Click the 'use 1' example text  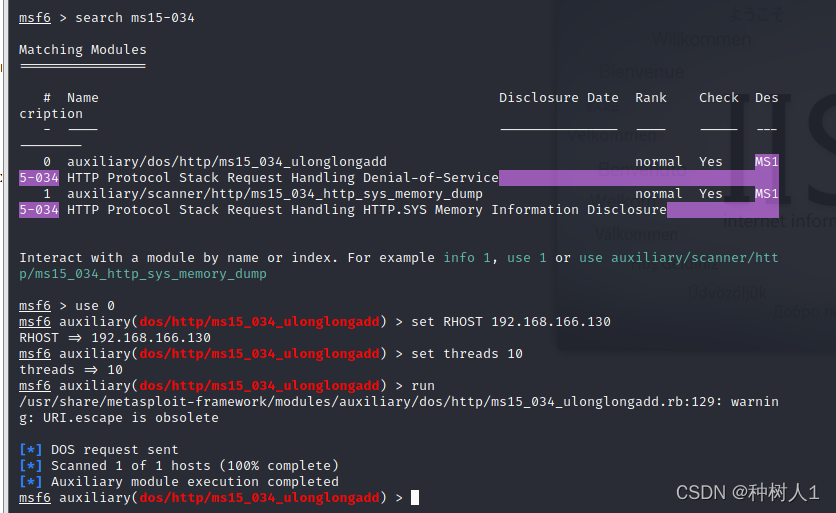coord(527,258)
